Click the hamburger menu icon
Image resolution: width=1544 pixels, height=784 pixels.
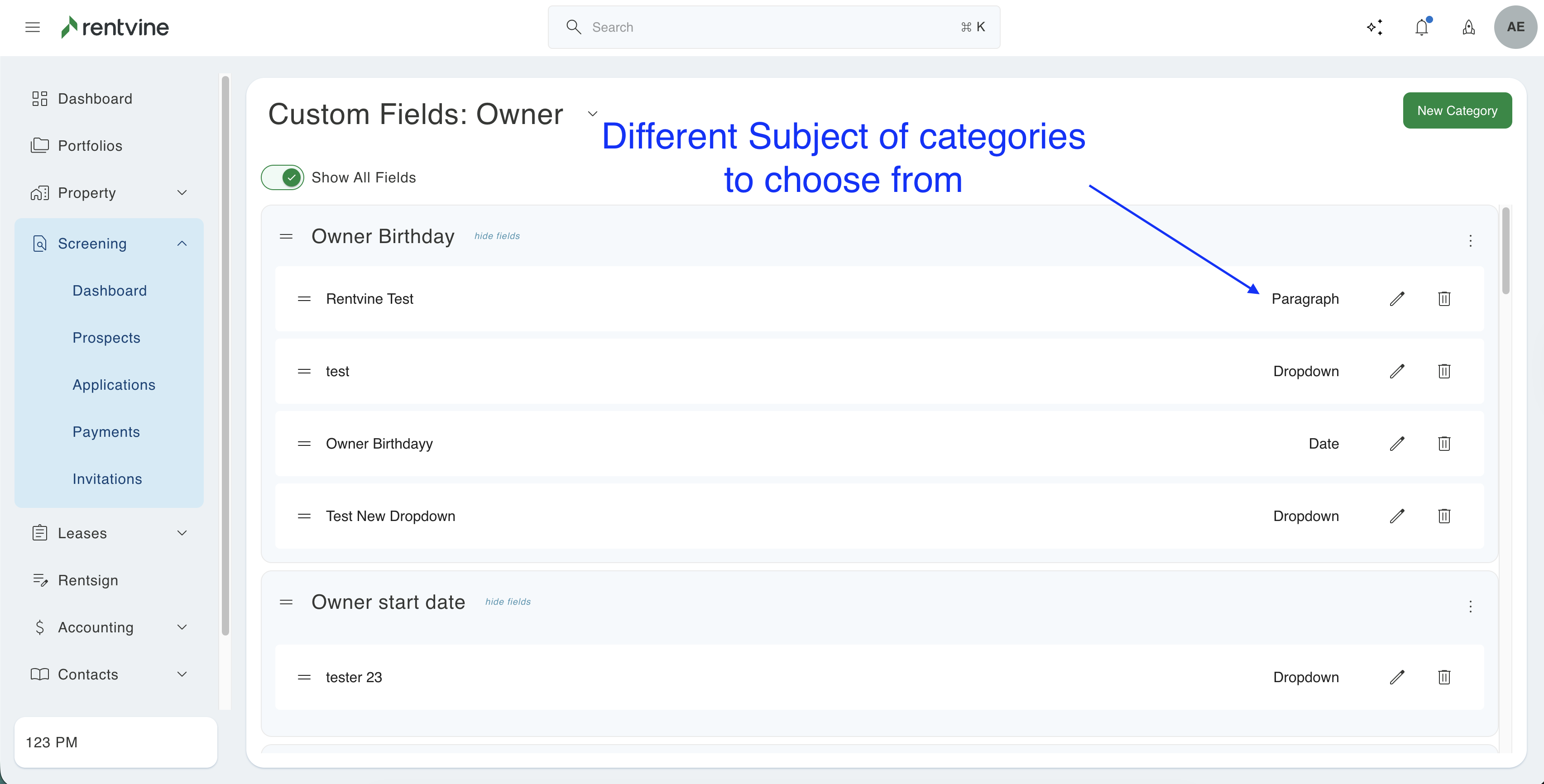(x=32, y=27)
